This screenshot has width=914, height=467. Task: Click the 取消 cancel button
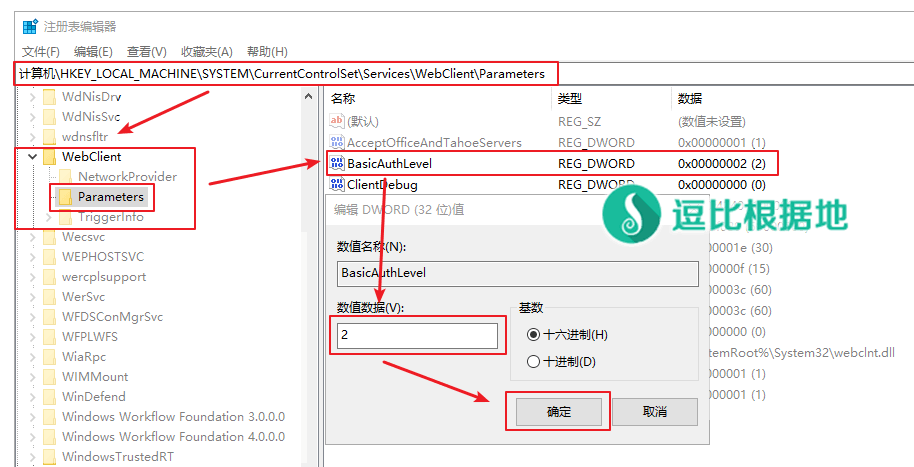coord(654,411)
